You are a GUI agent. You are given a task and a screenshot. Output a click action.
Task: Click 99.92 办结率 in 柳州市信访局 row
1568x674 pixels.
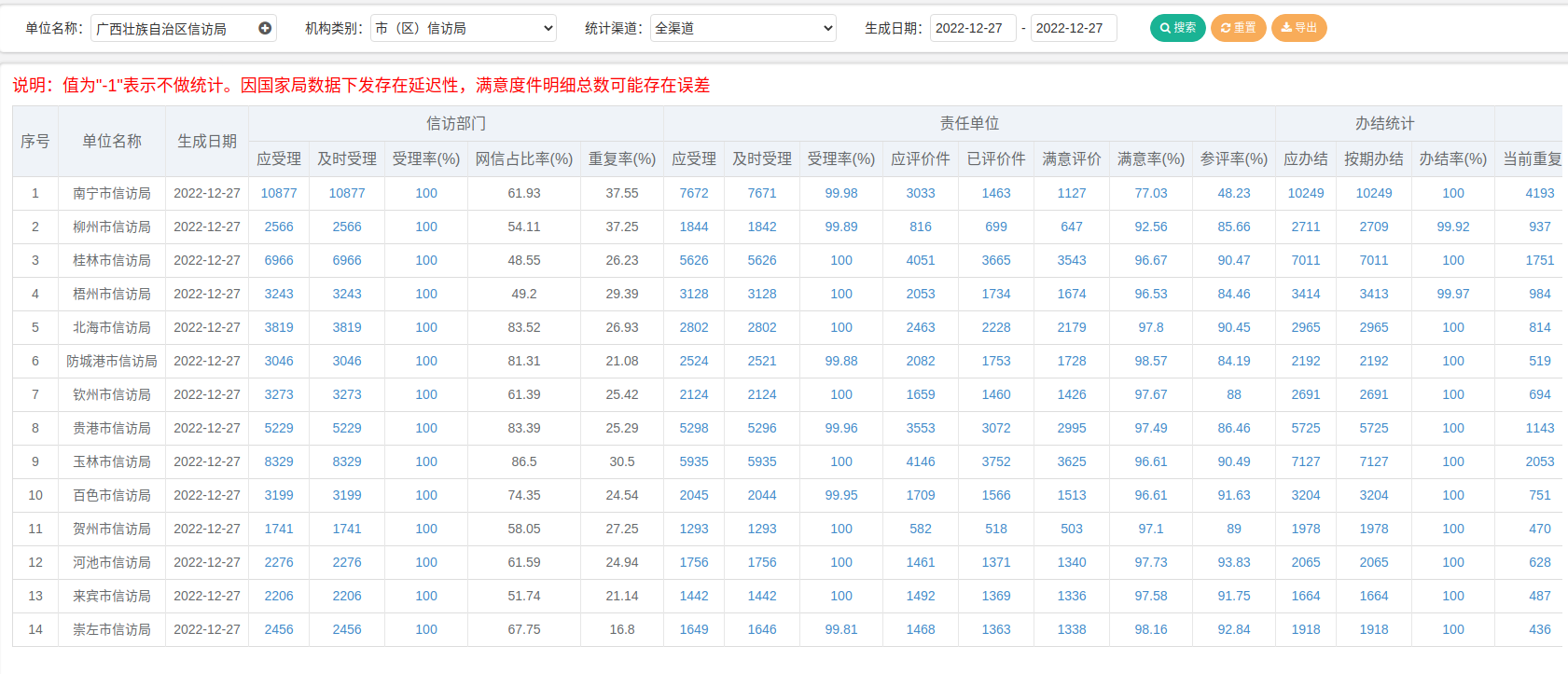1453,227
